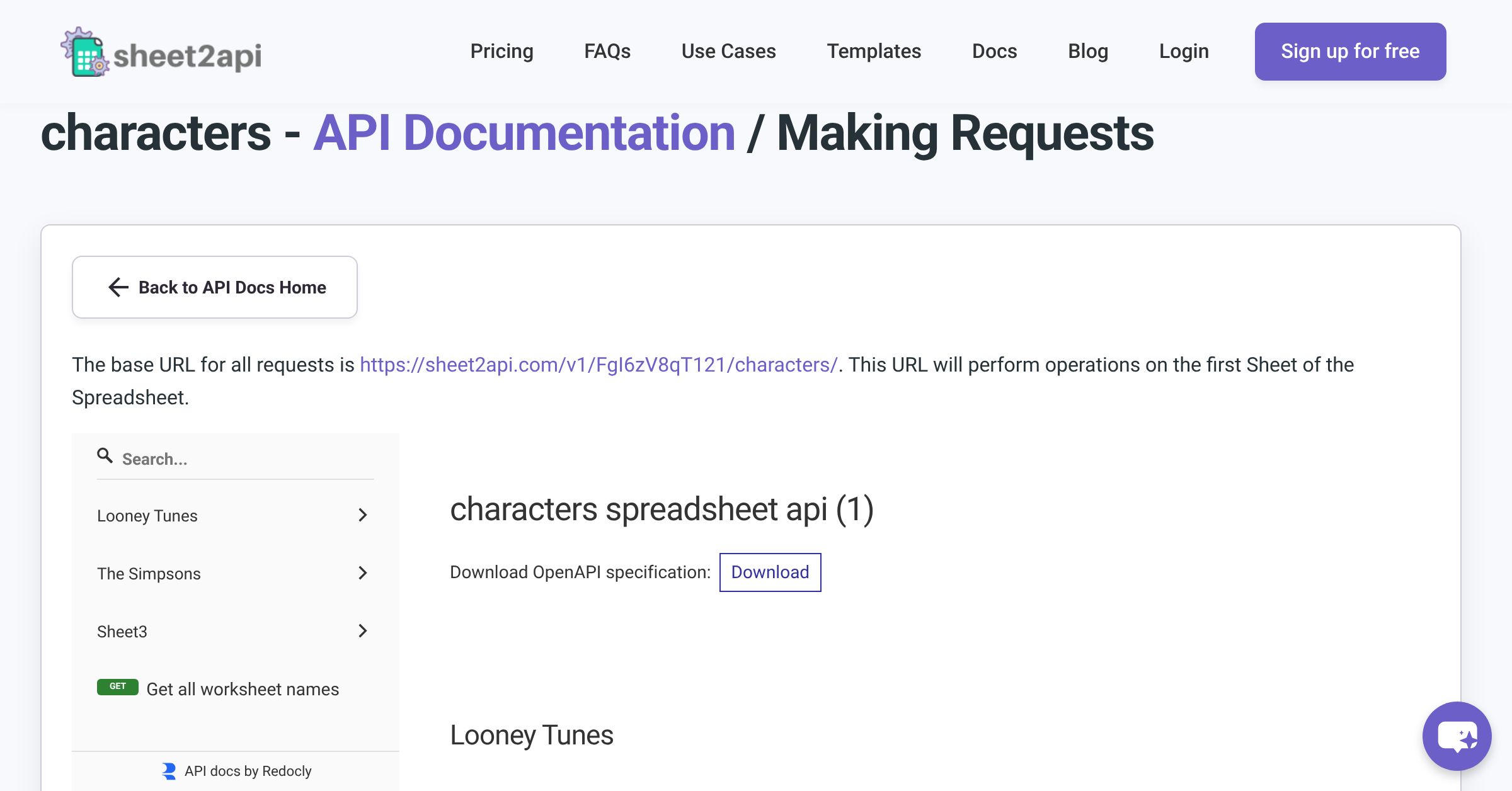Click the GET method badge

[118, 686]
